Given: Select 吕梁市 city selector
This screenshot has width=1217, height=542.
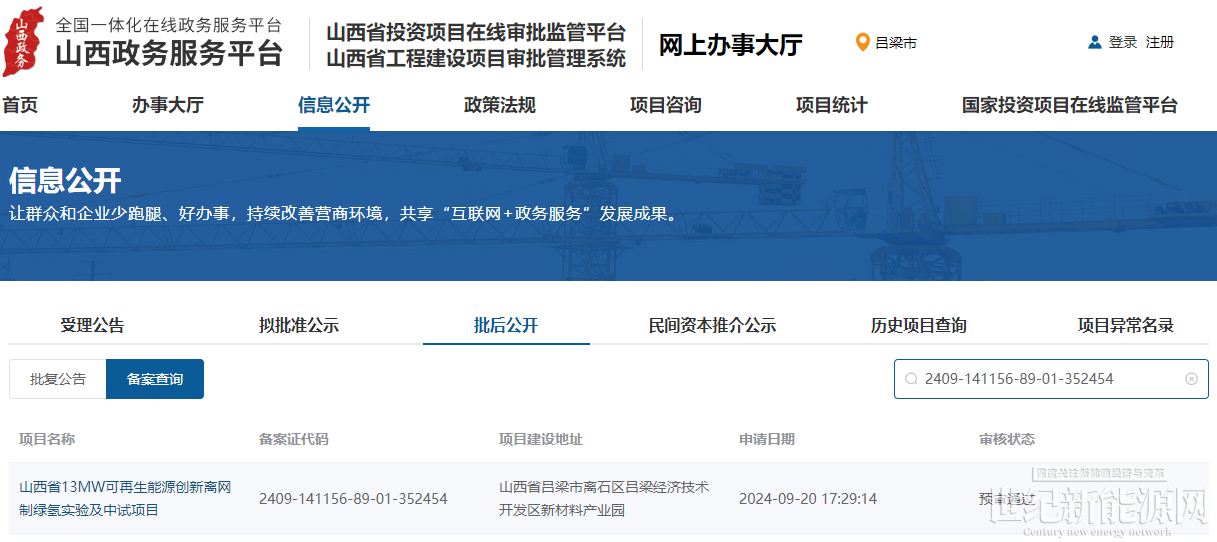Looking at the screenshot, I should point(895,43).
